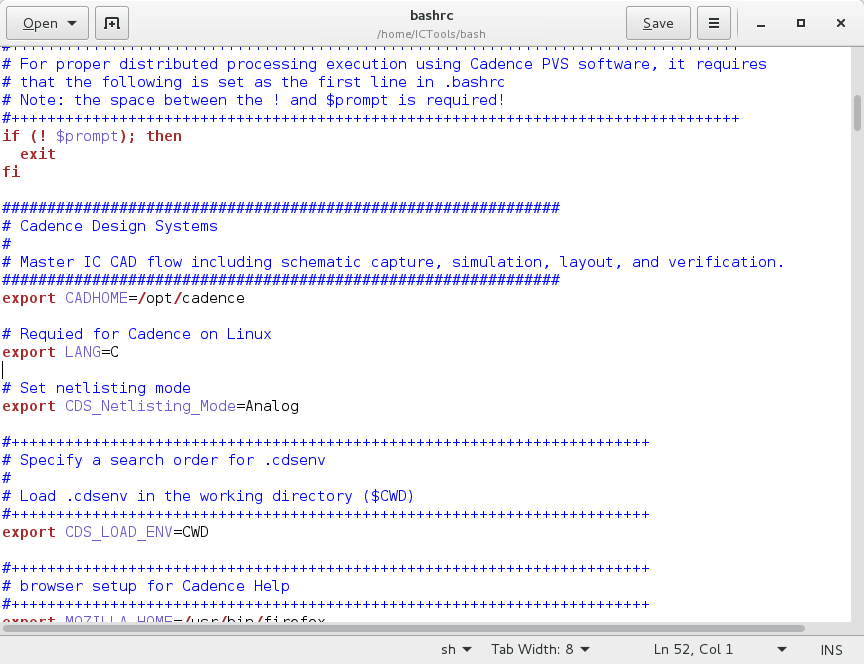
Task: Click the bashrc title text
Action: (431, 15)
